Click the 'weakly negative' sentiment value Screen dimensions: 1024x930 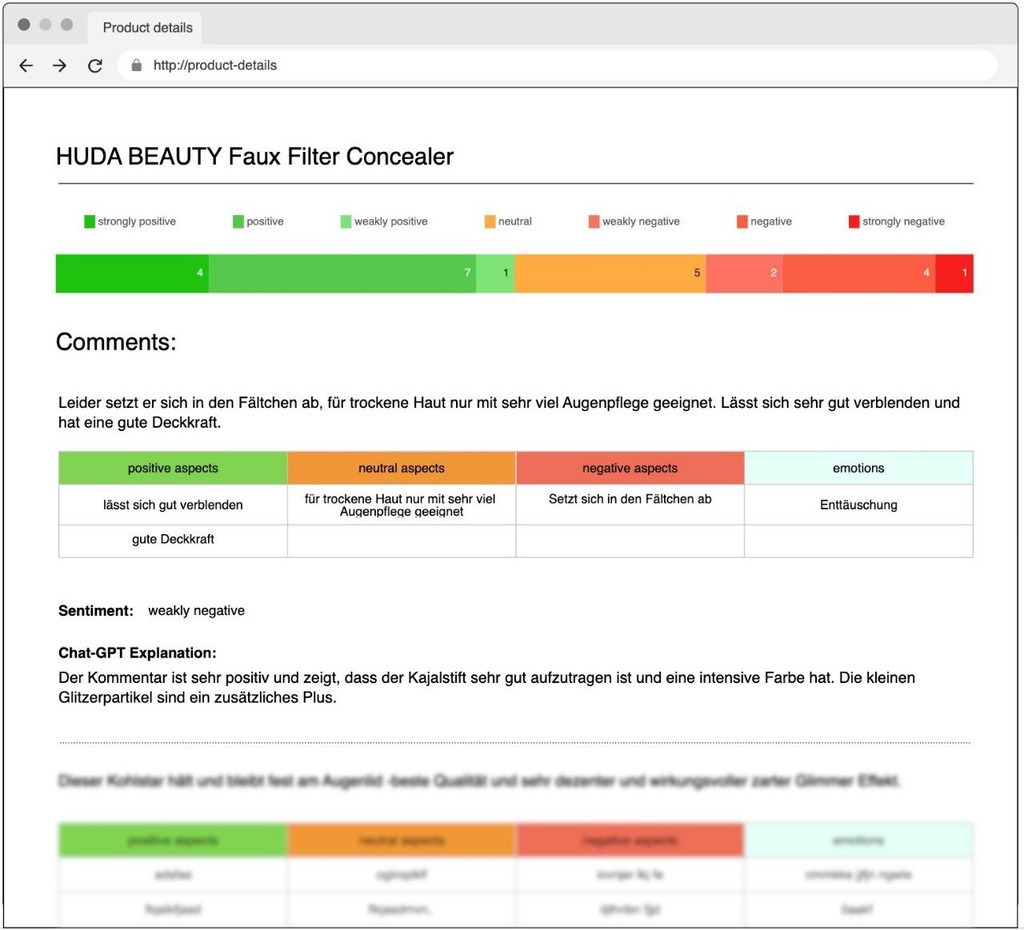[197, 611]
